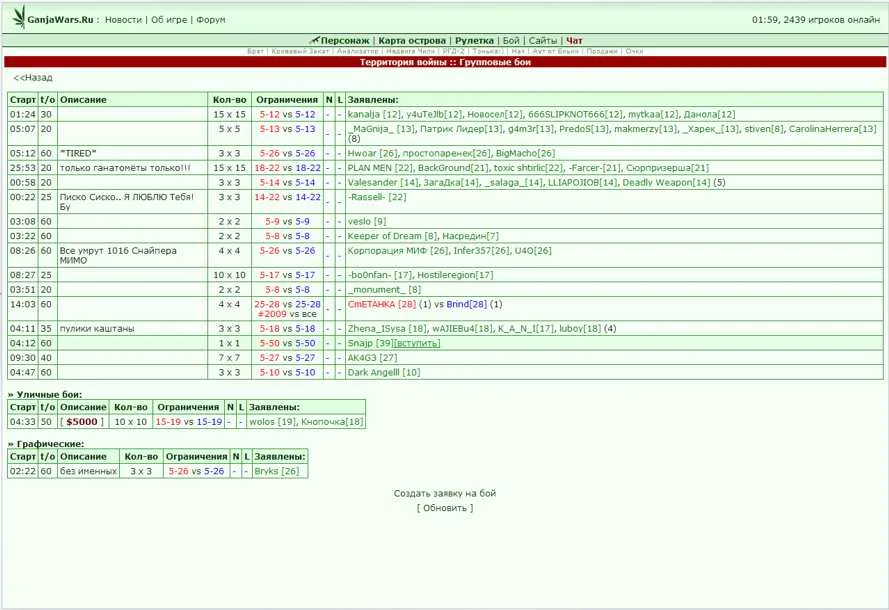Open the Сайты menu item
Image resolution: width=889 pixels, height=610 pixels.
[543, 41]
